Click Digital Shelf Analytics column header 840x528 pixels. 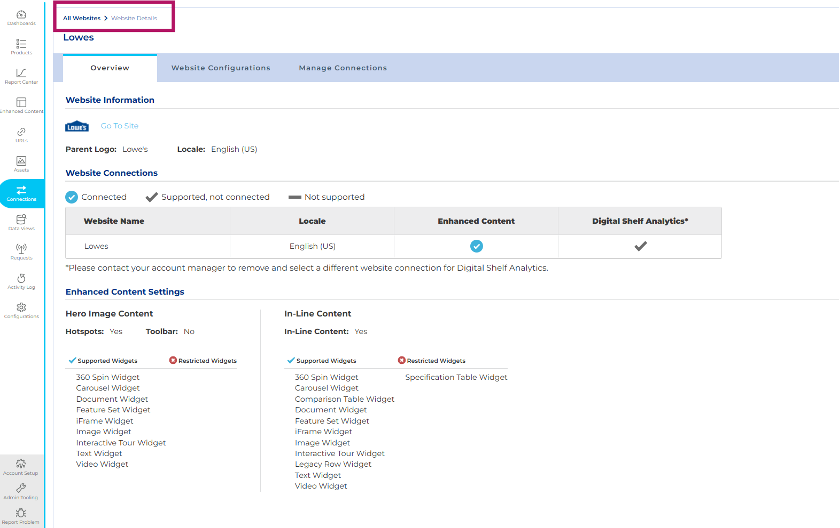tap(640, 221)
